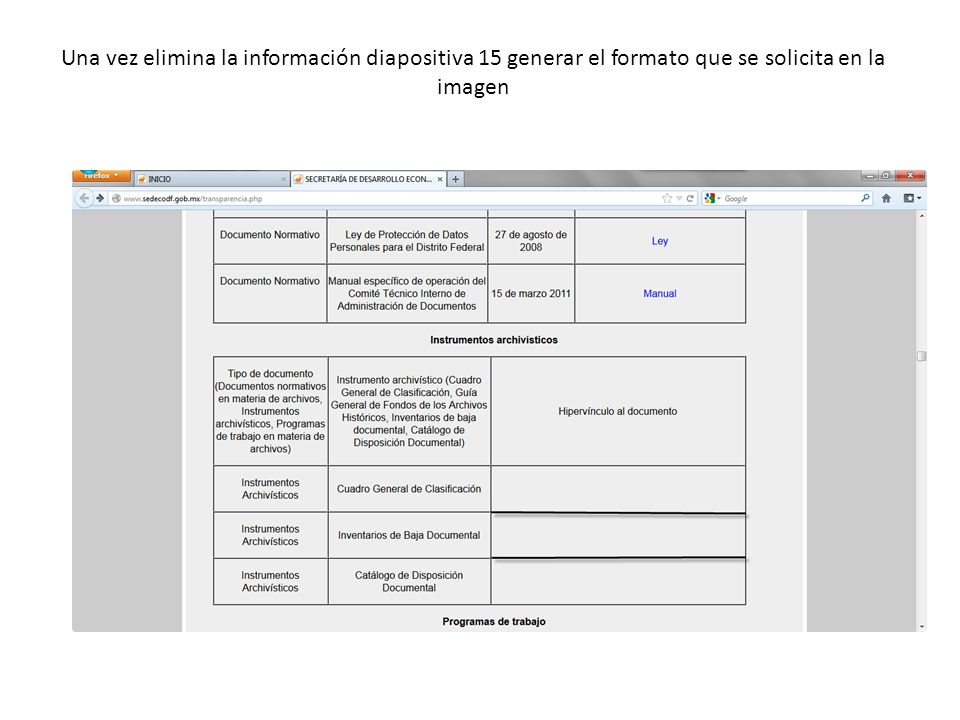Click the slide title 'Una vez elimina la información...'
This screenshot has height=720, width=960.
click(x=473, y=72)
